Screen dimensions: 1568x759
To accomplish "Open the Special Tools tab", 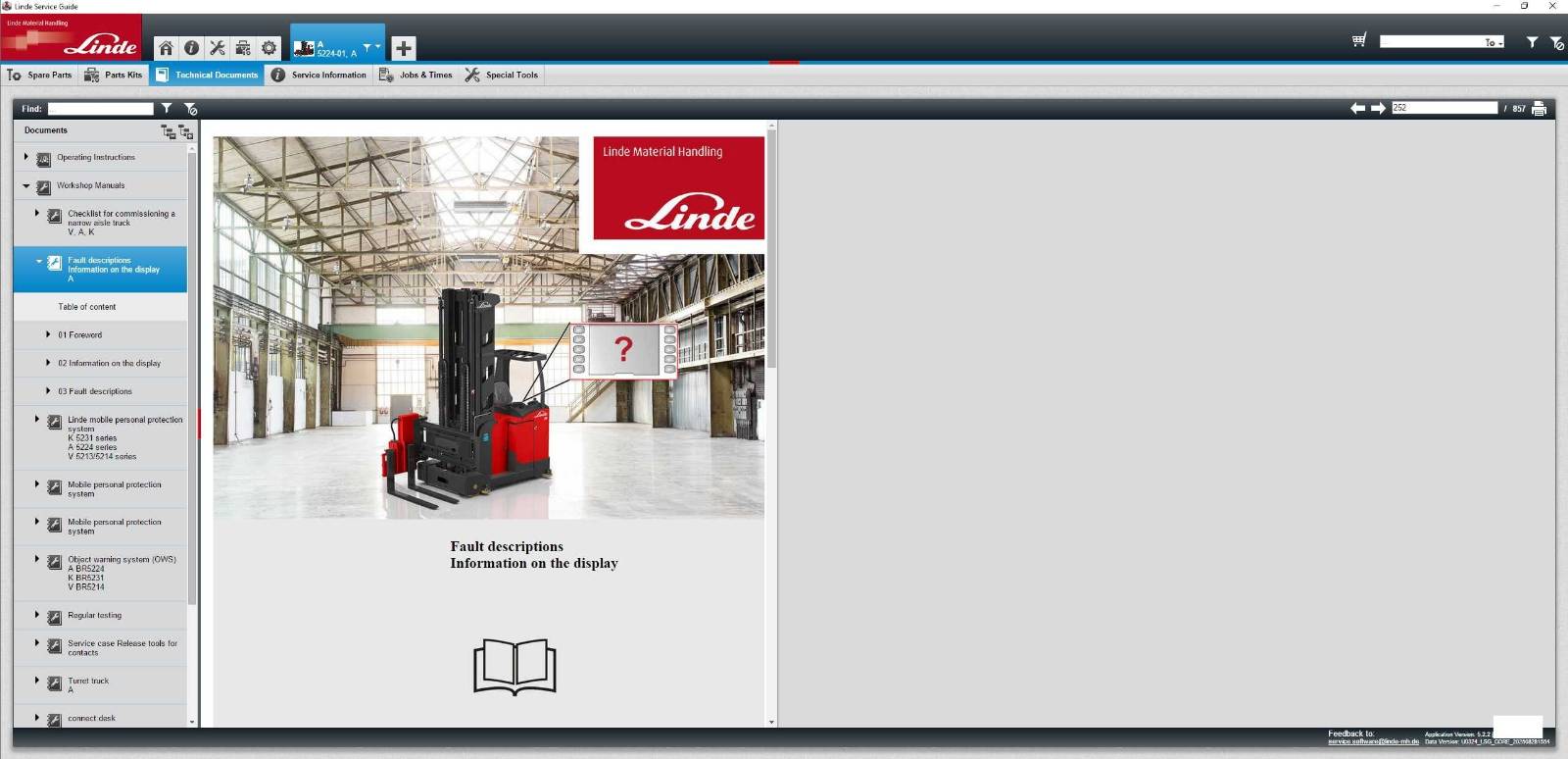I will click(x=501, y=75).
